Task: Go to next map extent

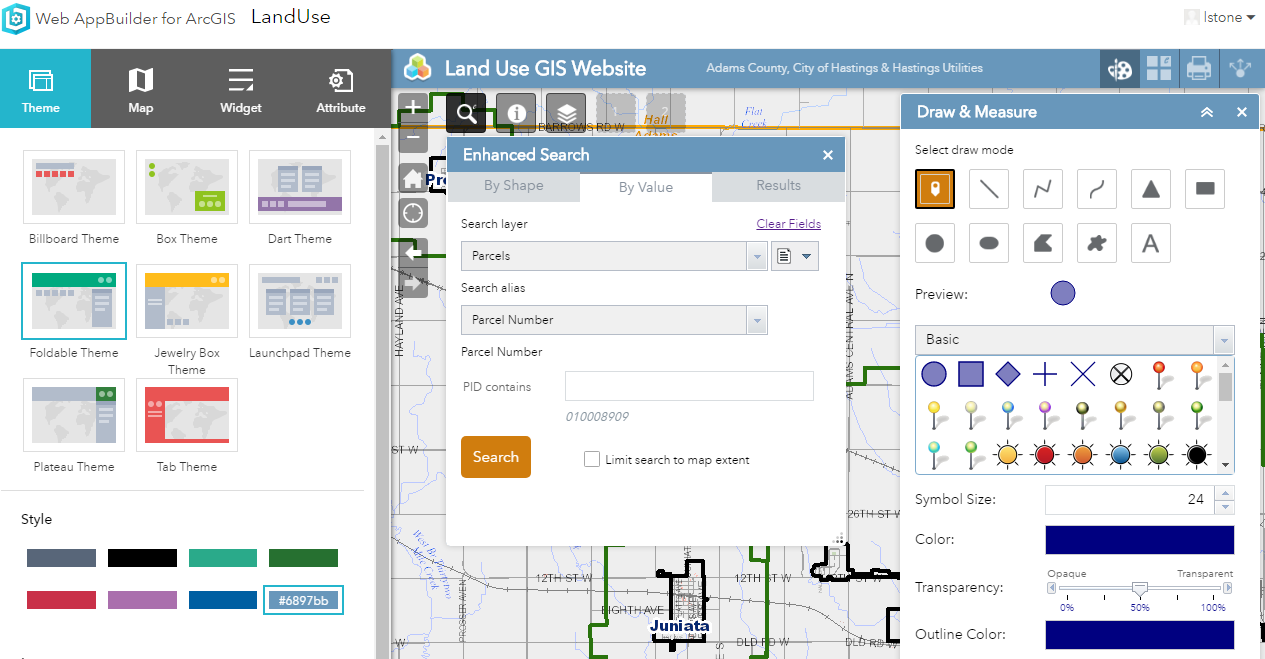Action: point(413,284)
